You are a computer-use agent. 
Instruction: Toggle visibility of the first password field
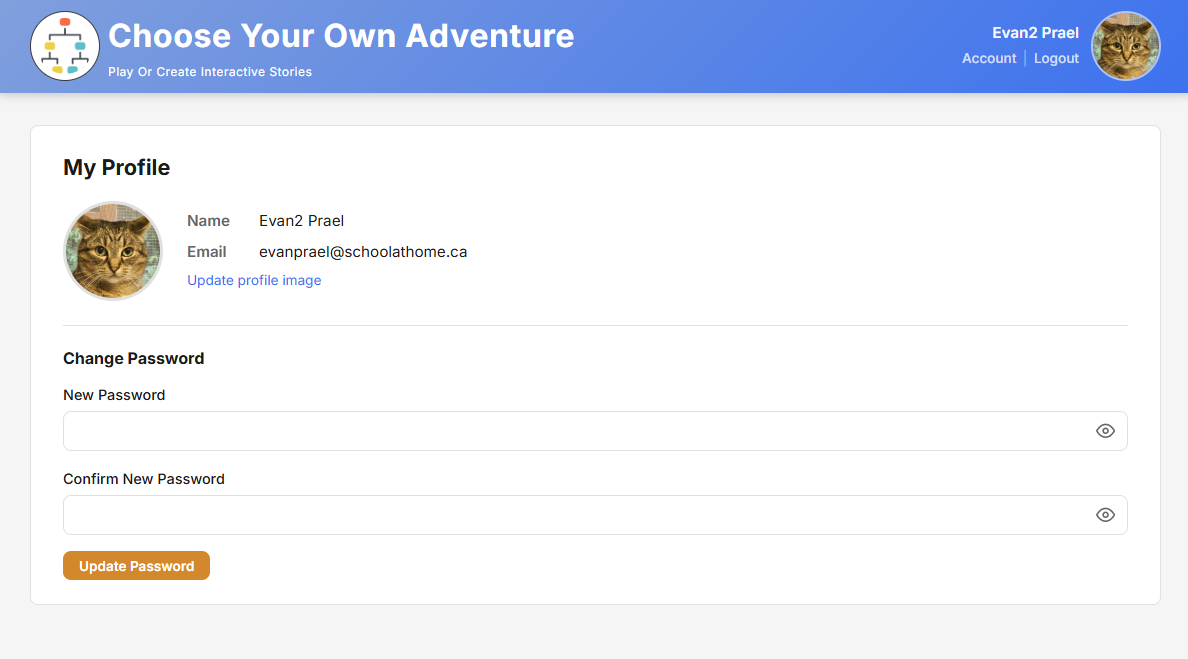coord(1105,430)
